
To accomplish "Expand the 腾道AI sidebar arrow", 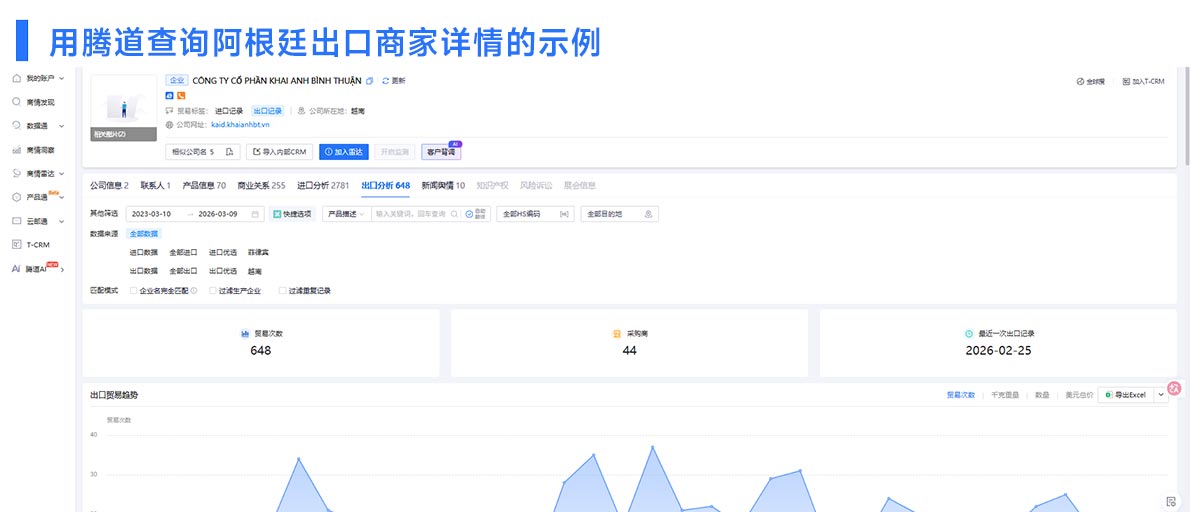I will click(x=62, y=269).
